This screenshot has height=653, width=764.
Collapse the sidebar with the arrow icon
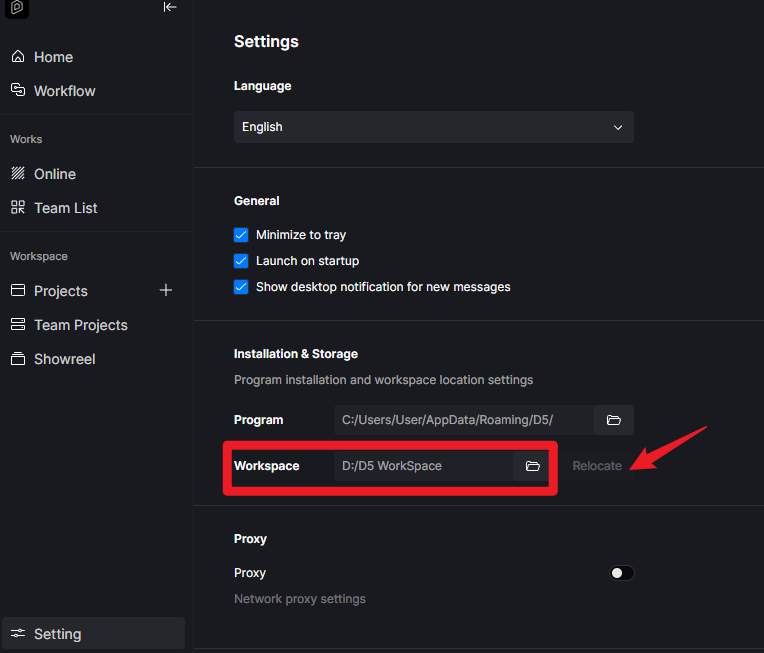[x=170, y=7]
